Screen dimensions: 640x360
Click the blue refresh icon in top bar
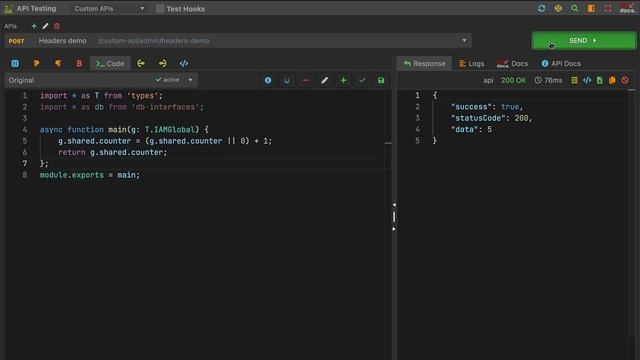[x=542, y=9]
